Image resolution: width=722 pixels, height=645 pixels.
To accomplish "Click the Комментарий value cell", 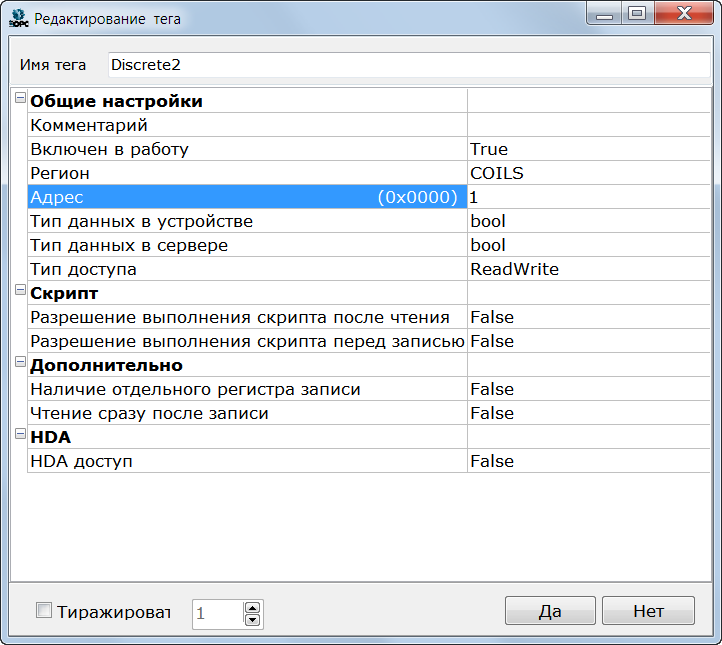I will tap(588, 125).
